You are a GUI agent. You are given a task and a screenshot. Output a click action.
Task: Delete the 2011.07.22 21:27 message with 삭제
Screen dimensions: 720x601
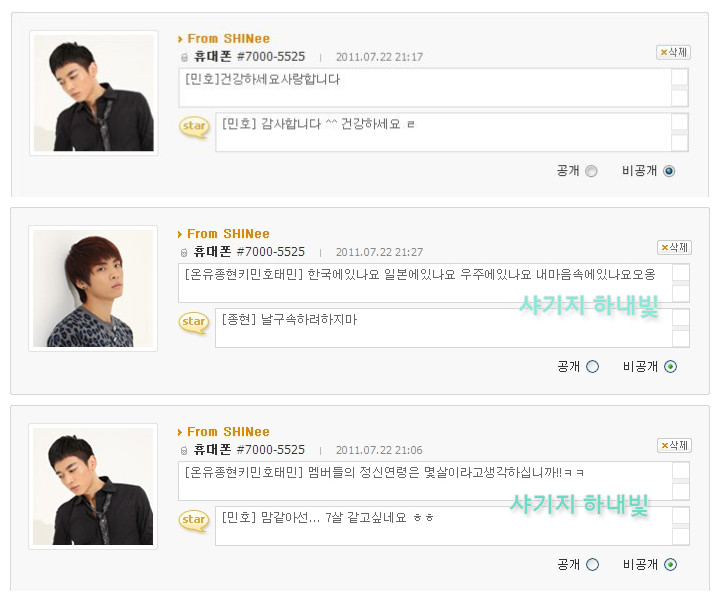[x=674, y=247]
